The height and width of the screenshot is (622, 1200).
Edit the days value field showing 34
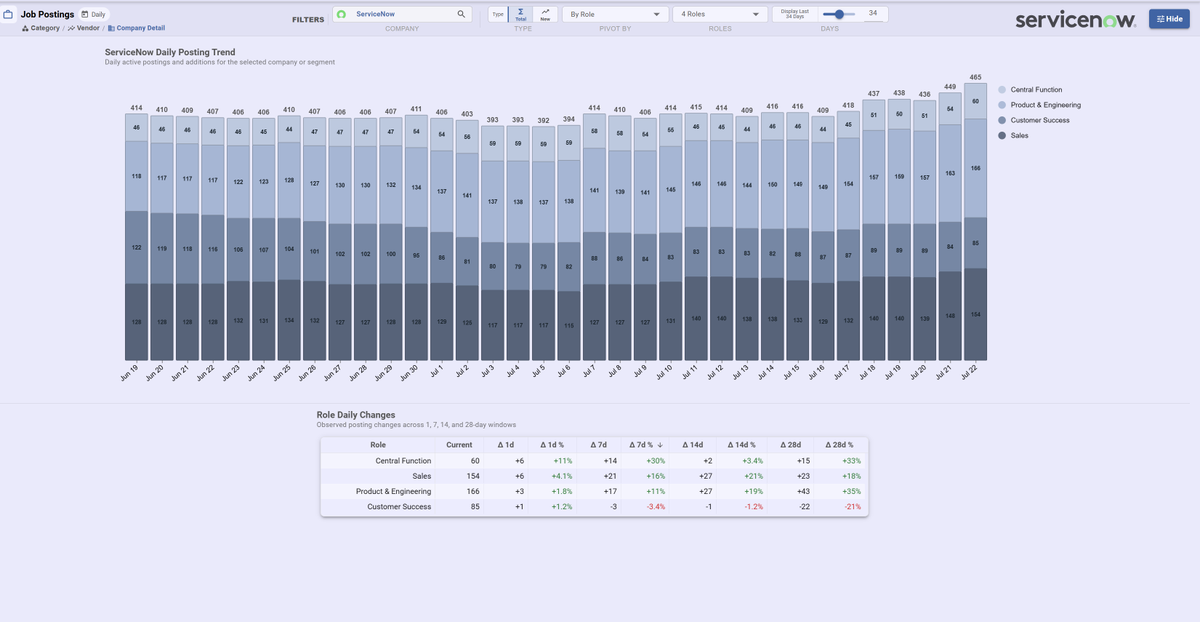click(x=873, y=14)
